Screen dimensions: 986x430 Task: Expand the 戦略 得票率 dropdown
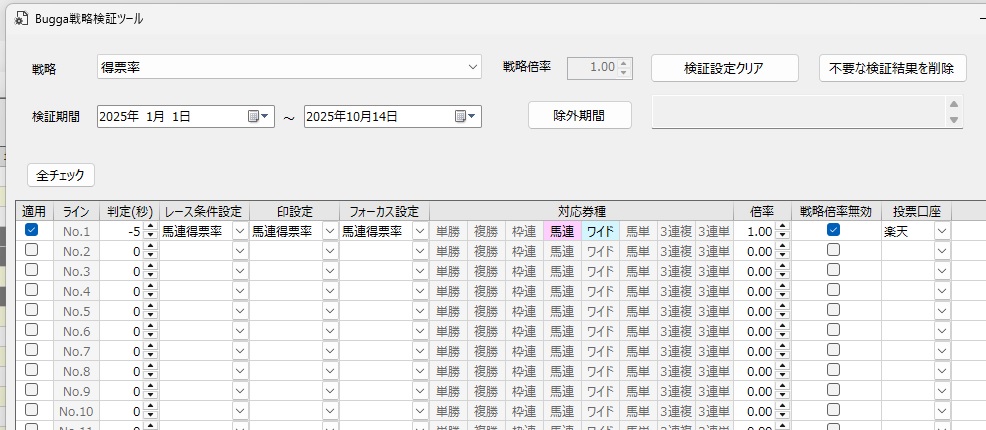coord(473,67)
